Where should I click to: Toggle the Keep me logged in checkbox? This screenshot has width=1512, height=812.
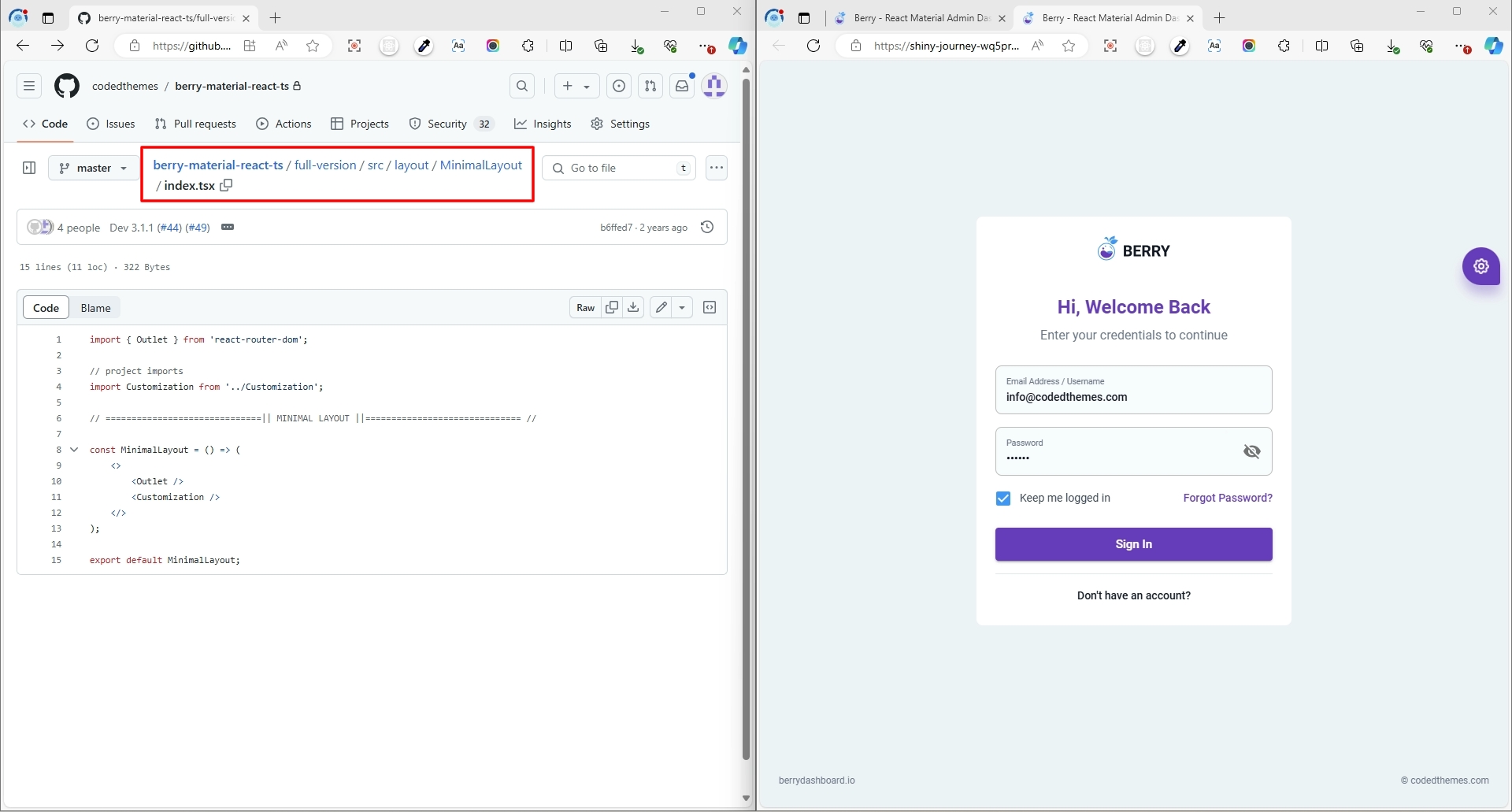1003,499
